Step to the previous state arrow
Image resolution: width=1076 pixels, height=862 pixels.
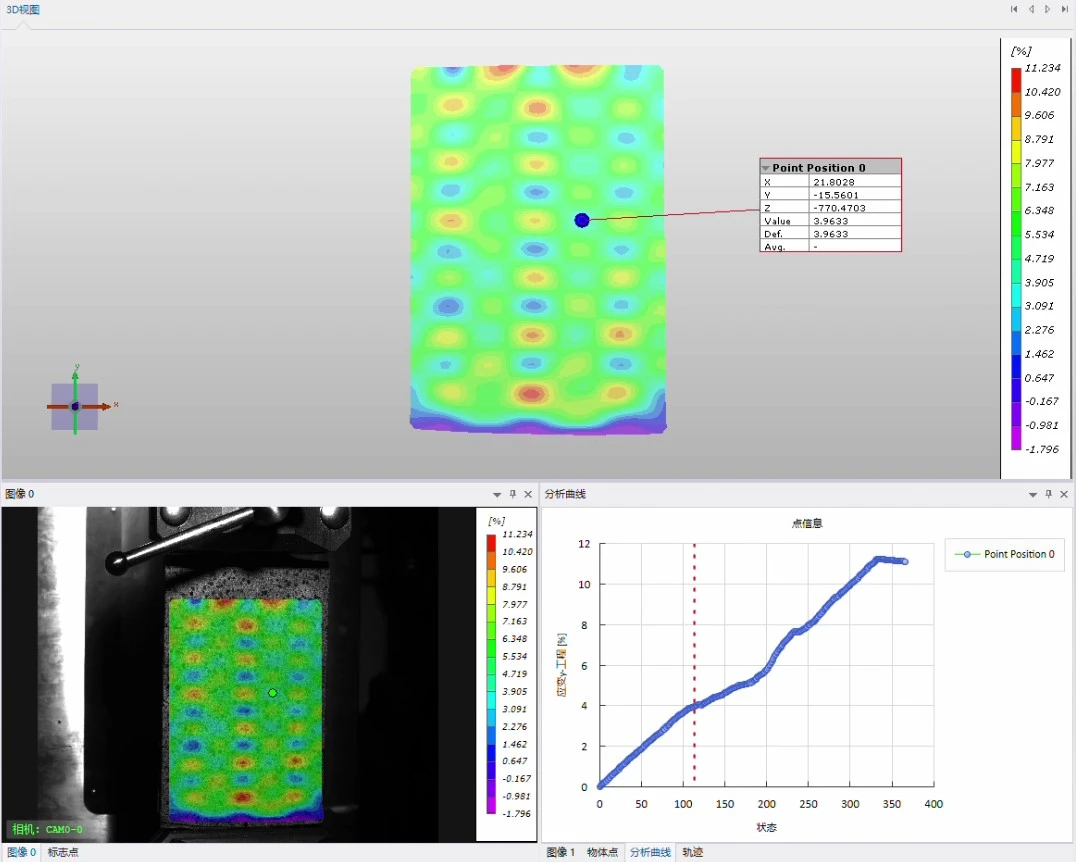pyautogui.click(x=1031, y=9)
